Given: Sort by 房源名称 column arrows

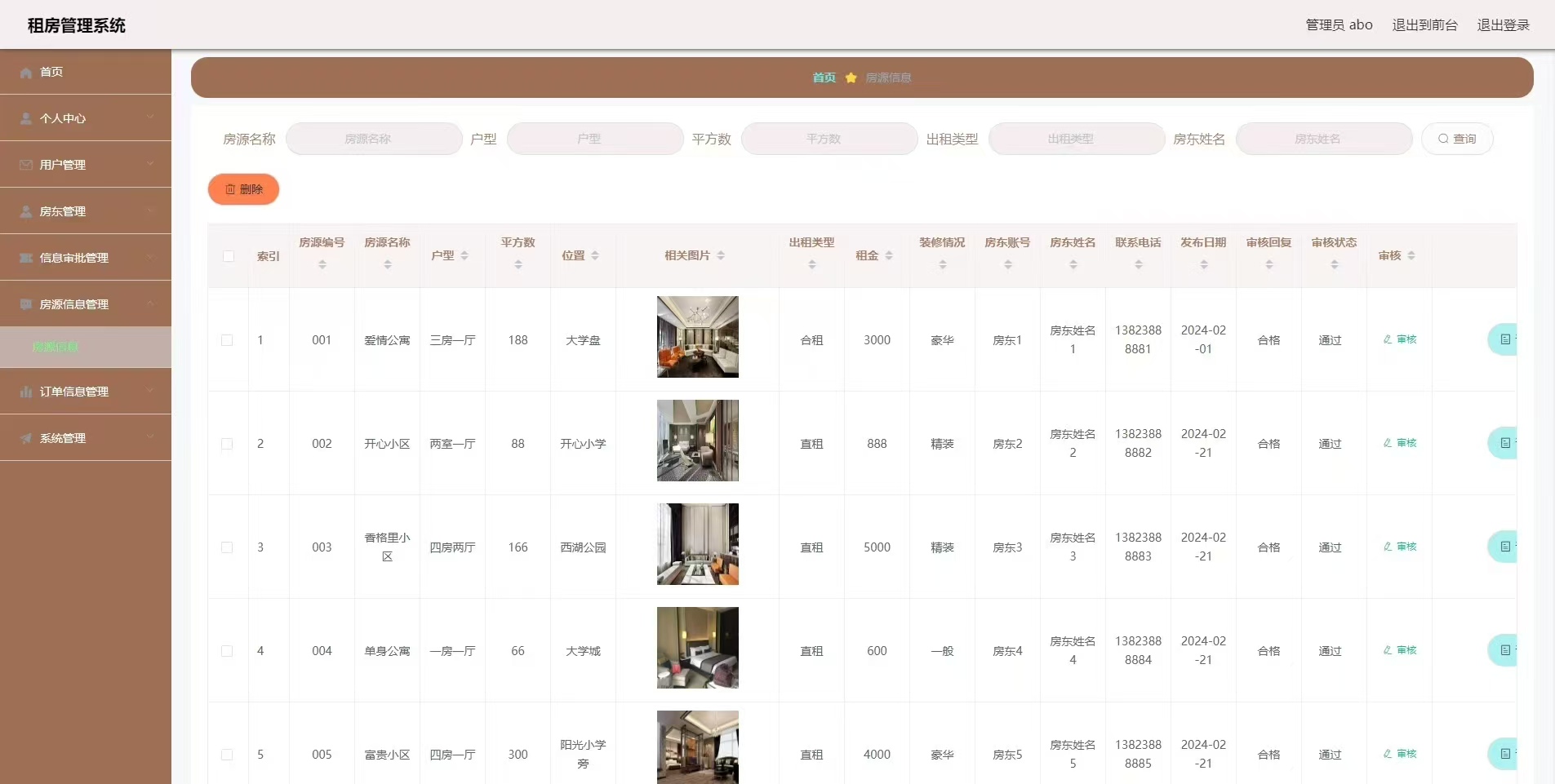Looking at the screenshot, I should pos(388,264).
